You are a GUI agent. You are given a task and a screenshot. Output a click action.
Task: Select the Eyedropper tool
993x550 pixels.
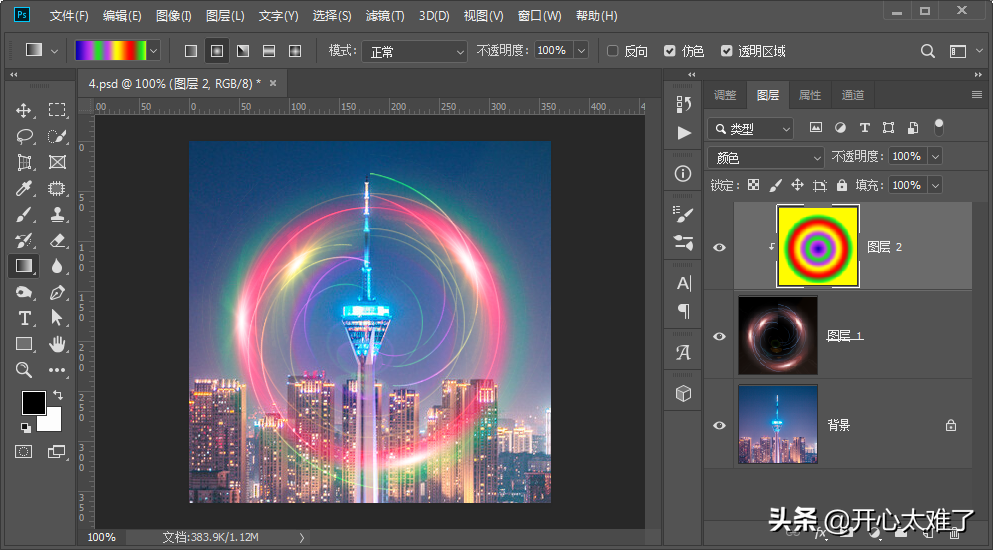click(24, 188)
